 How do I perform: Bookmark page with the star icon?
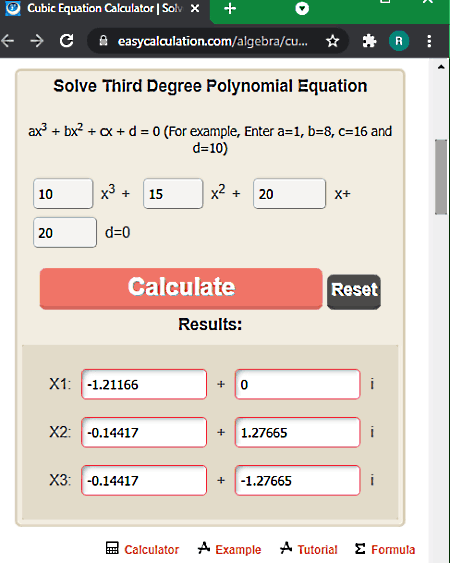tap(333, 41)
